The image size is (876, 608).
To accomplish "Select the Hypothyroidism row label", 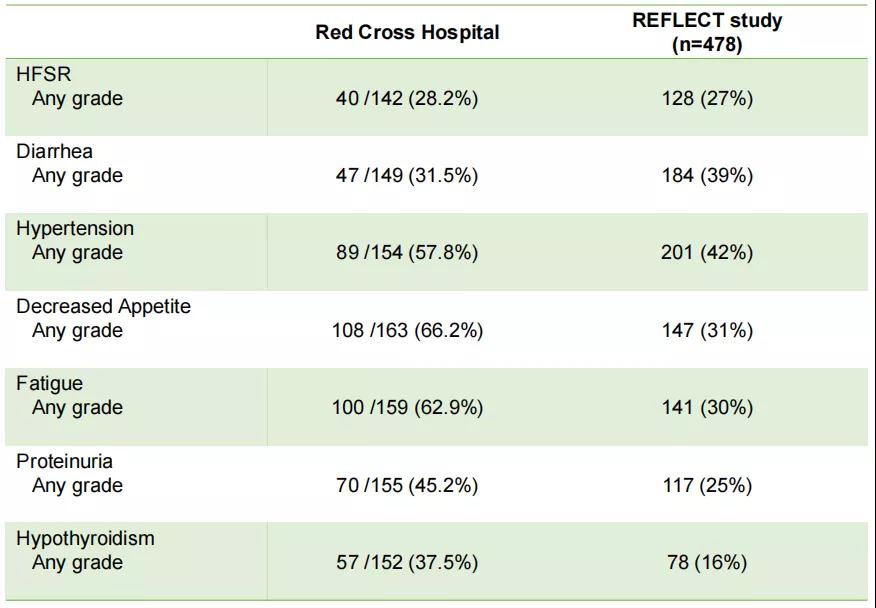I will pyautogui.click(x=85, y=538).
